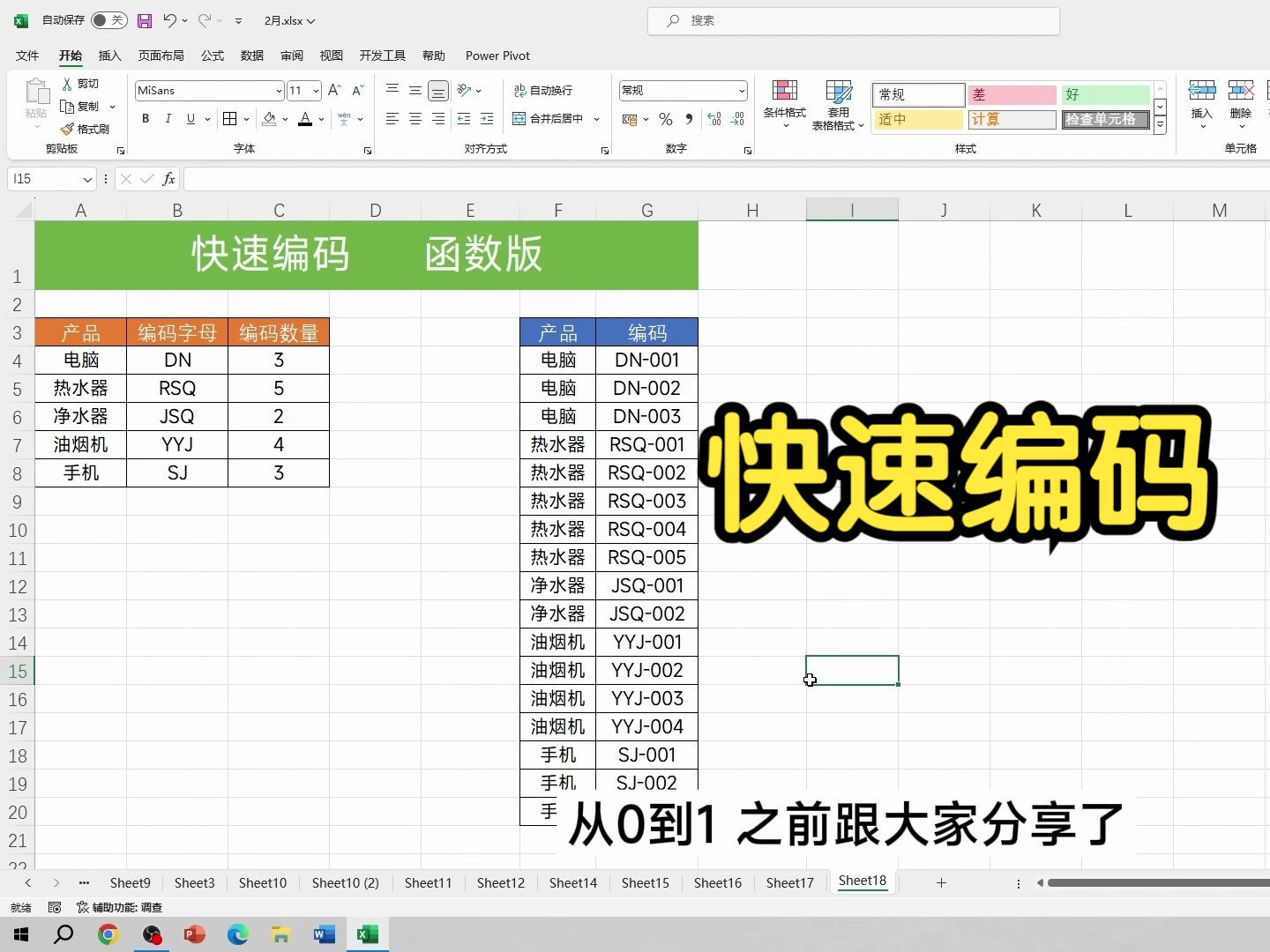Click the Decrease Decimal icon
Image resolution: width=1270 pixels, height=952 pixels.
point(738,119)
